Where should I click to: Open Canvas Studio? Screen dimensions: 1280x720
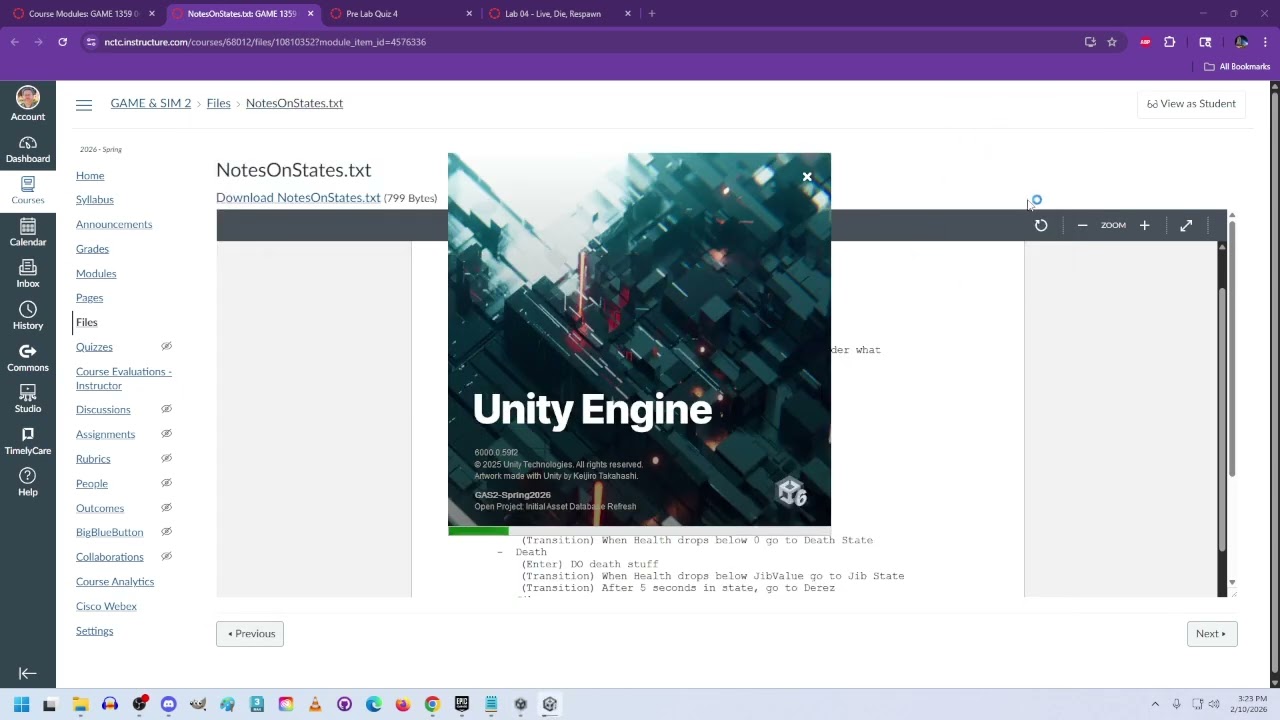[x=28, y=399]
